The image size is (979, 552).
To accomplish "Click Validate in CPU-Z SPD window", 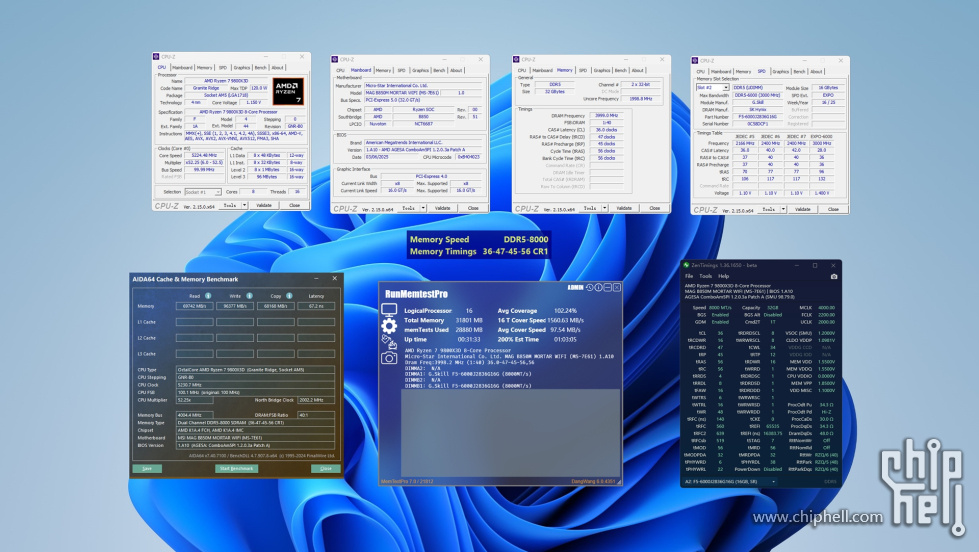I will [x=803, y=209].
